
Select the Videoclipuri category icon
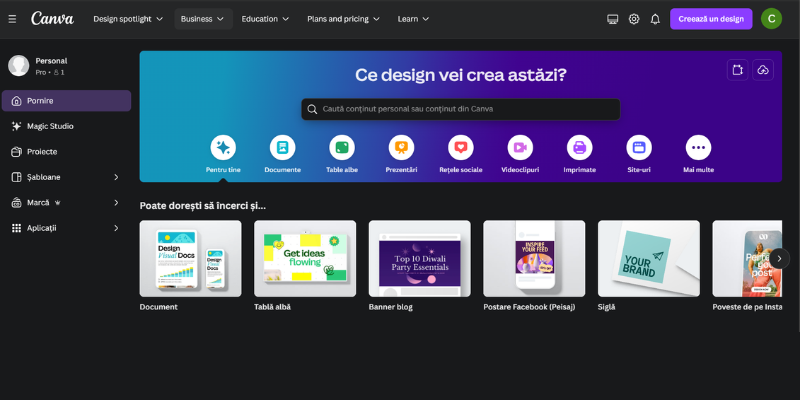[520, 147]
